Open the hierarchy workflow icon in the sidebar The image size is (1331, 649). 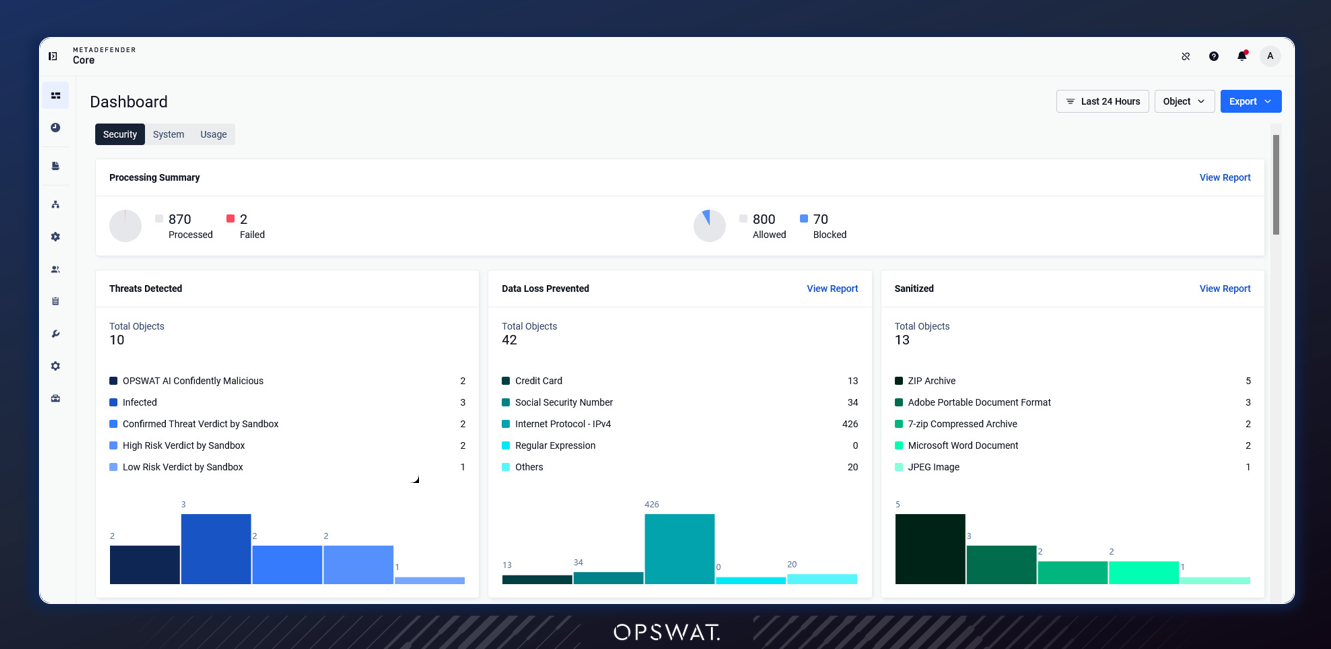point(55,204)
